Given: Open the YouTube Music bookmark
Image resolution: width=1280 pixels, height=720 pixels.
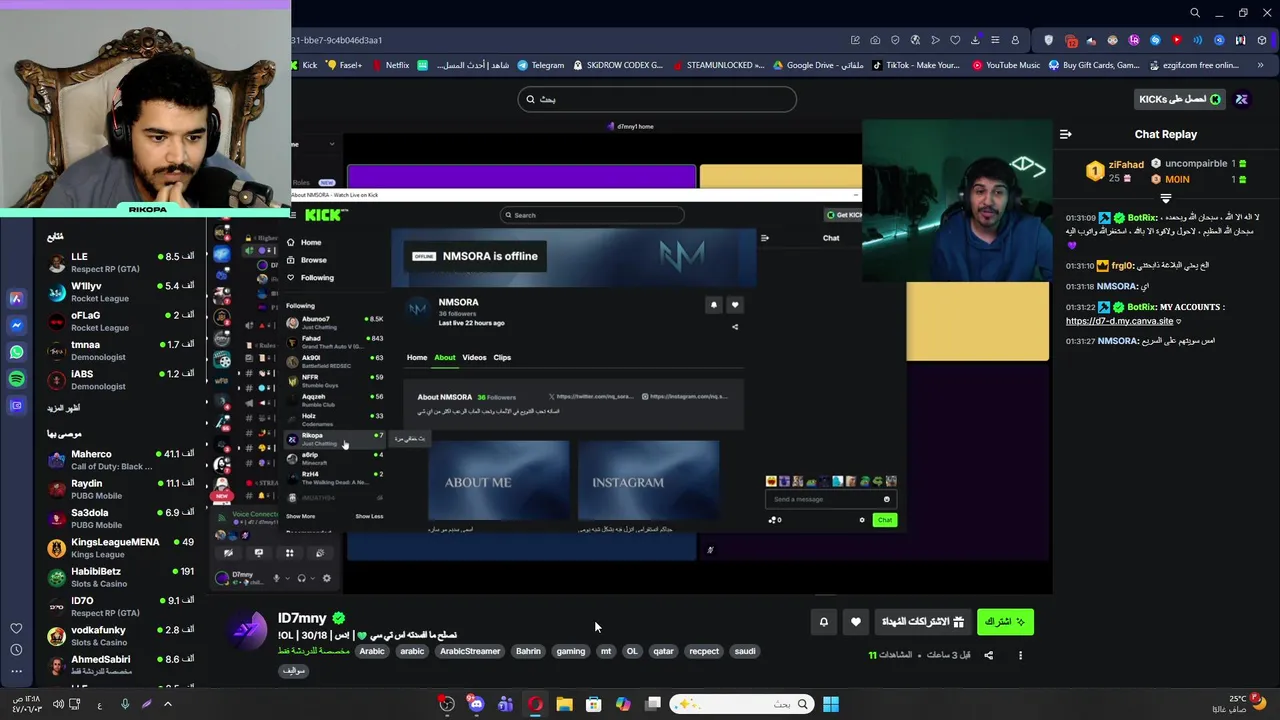Looking at the screenshot, I should click(1005, 65).
